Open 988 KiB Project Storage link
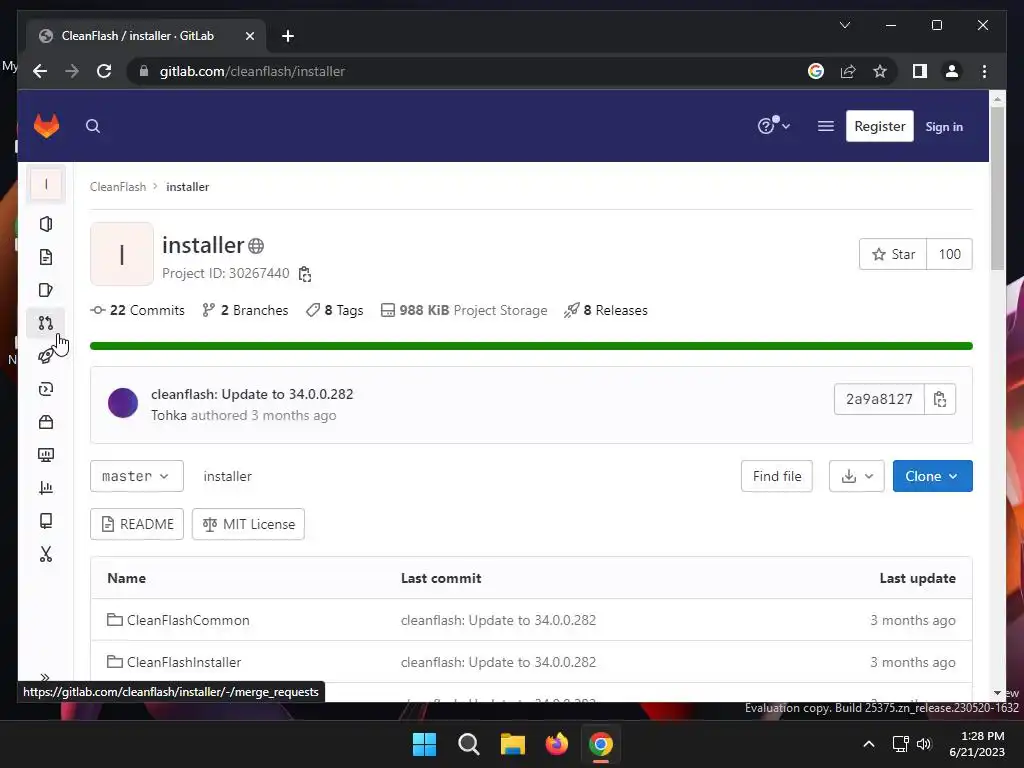Viewport: 1024px width, 768px height. tap(464, 310)
